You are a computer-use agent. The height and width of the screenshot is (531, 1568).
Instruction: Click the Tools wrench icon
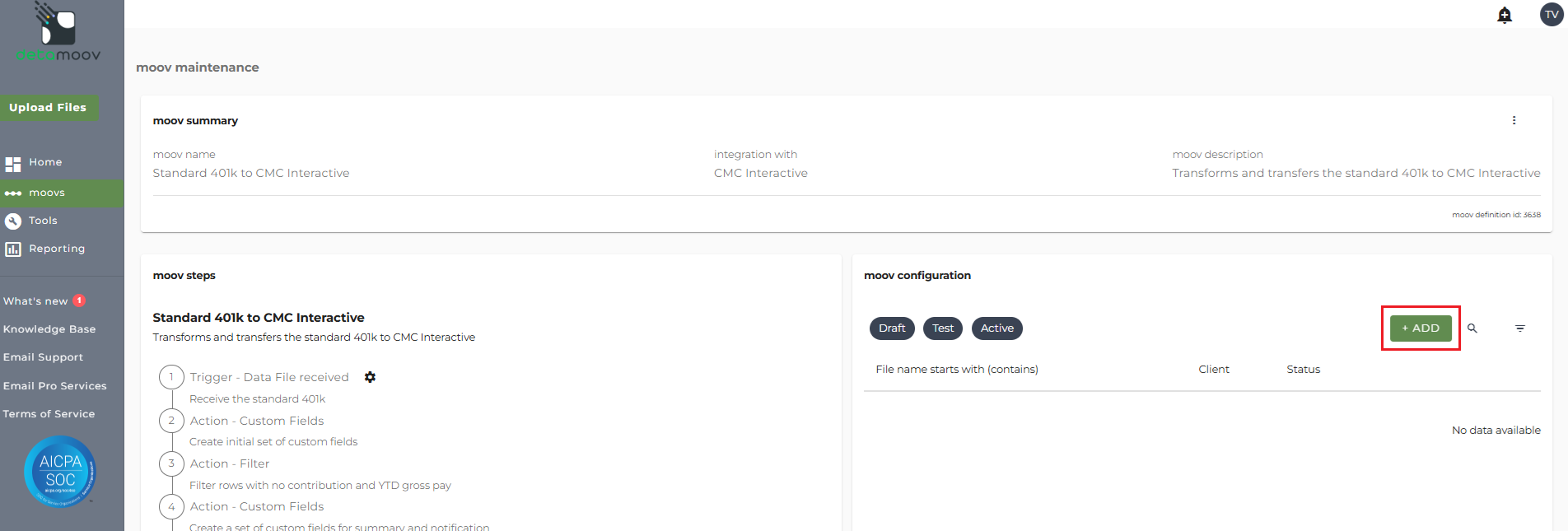pyautogui.click(x=13, y=221)
